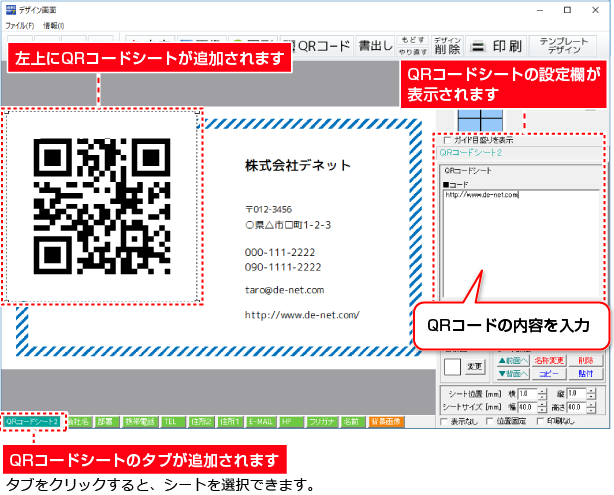The height and width of the screenshot is (495, 614).
Task: Click the 印刷 print button
Action: click(496, 46)
